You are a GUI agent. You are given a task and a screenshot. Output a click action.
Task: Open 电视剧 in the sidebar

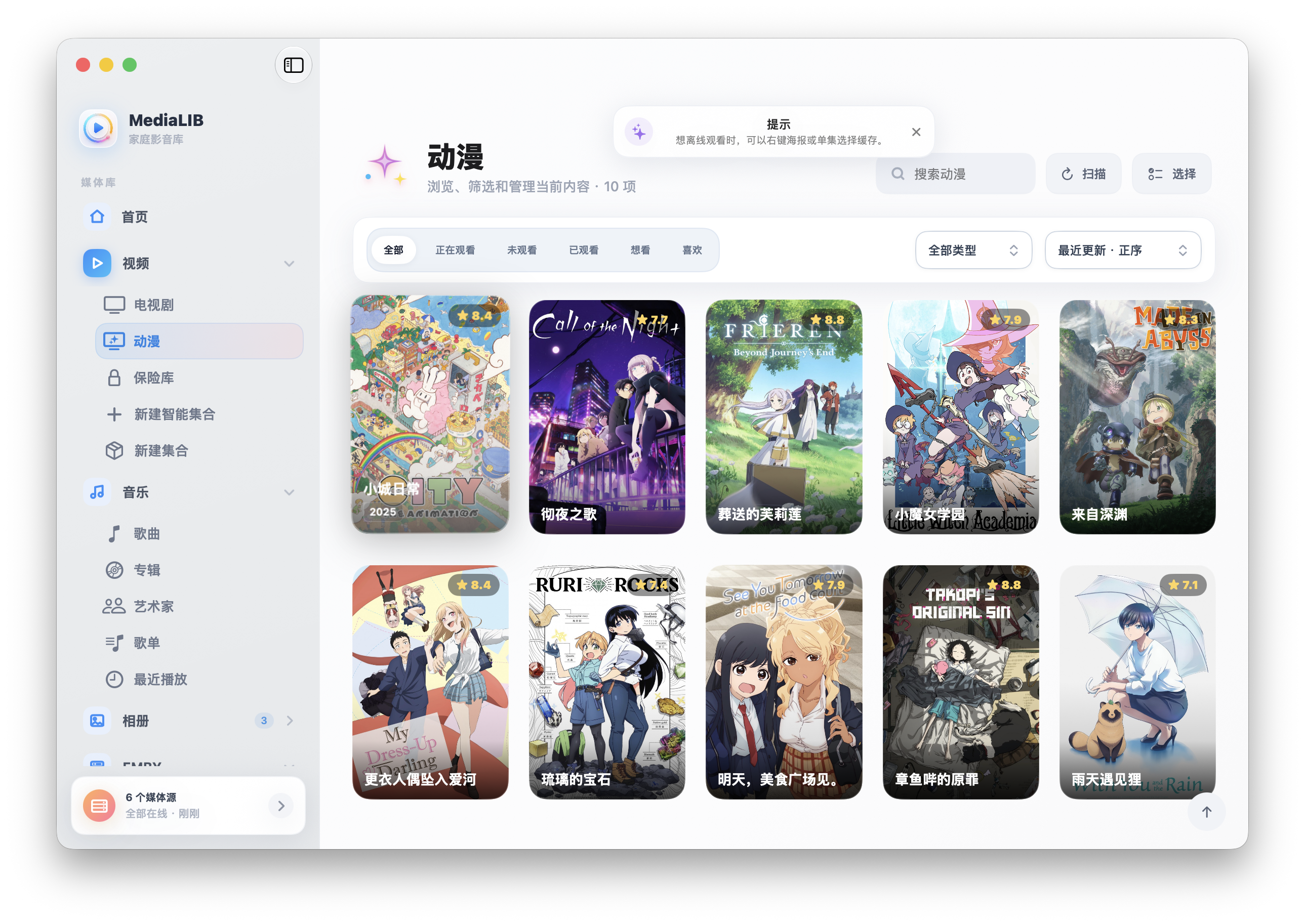pyautogui.click(x=199, y=305)
